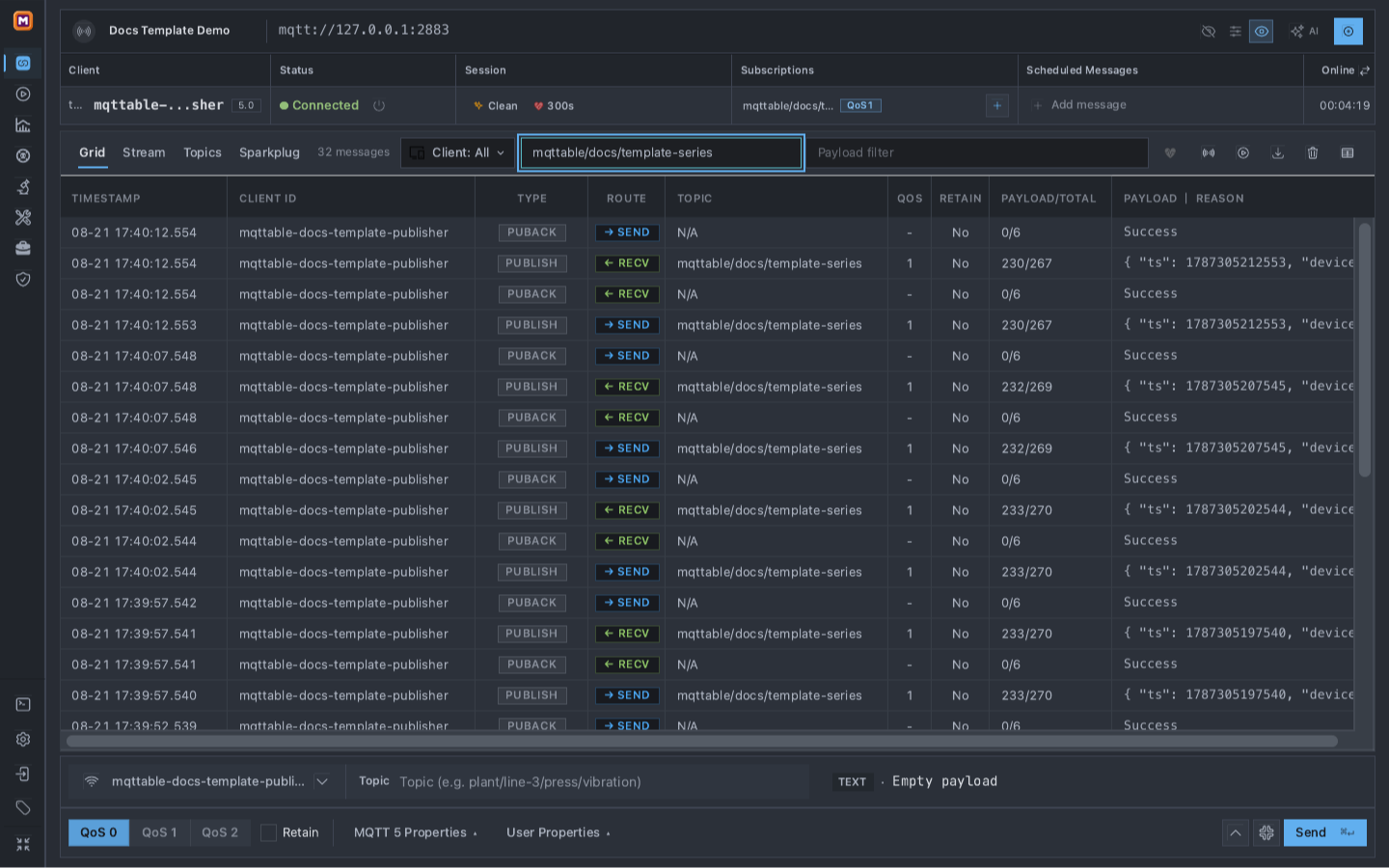Open the AI assistant button
The width and height of the screenshot is (1389, 868).
pyautogui.click(x=1304, y=32)
